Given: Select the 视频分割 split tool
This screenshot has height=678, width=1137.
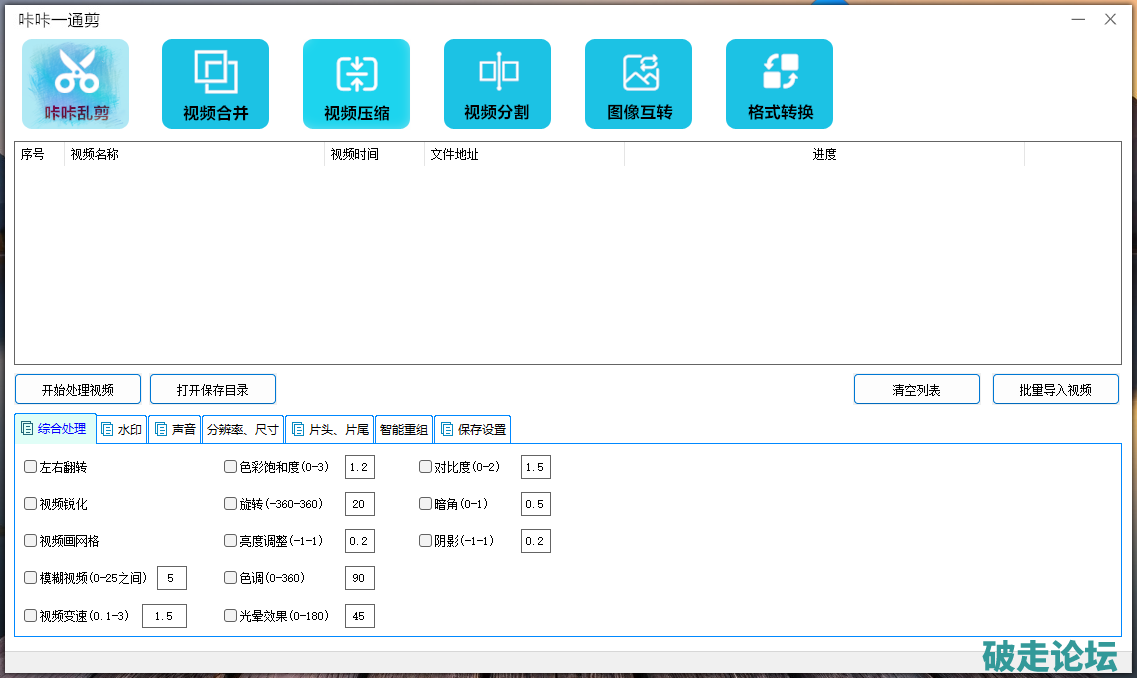Looking at the screenshot, I should click(497, 84).
